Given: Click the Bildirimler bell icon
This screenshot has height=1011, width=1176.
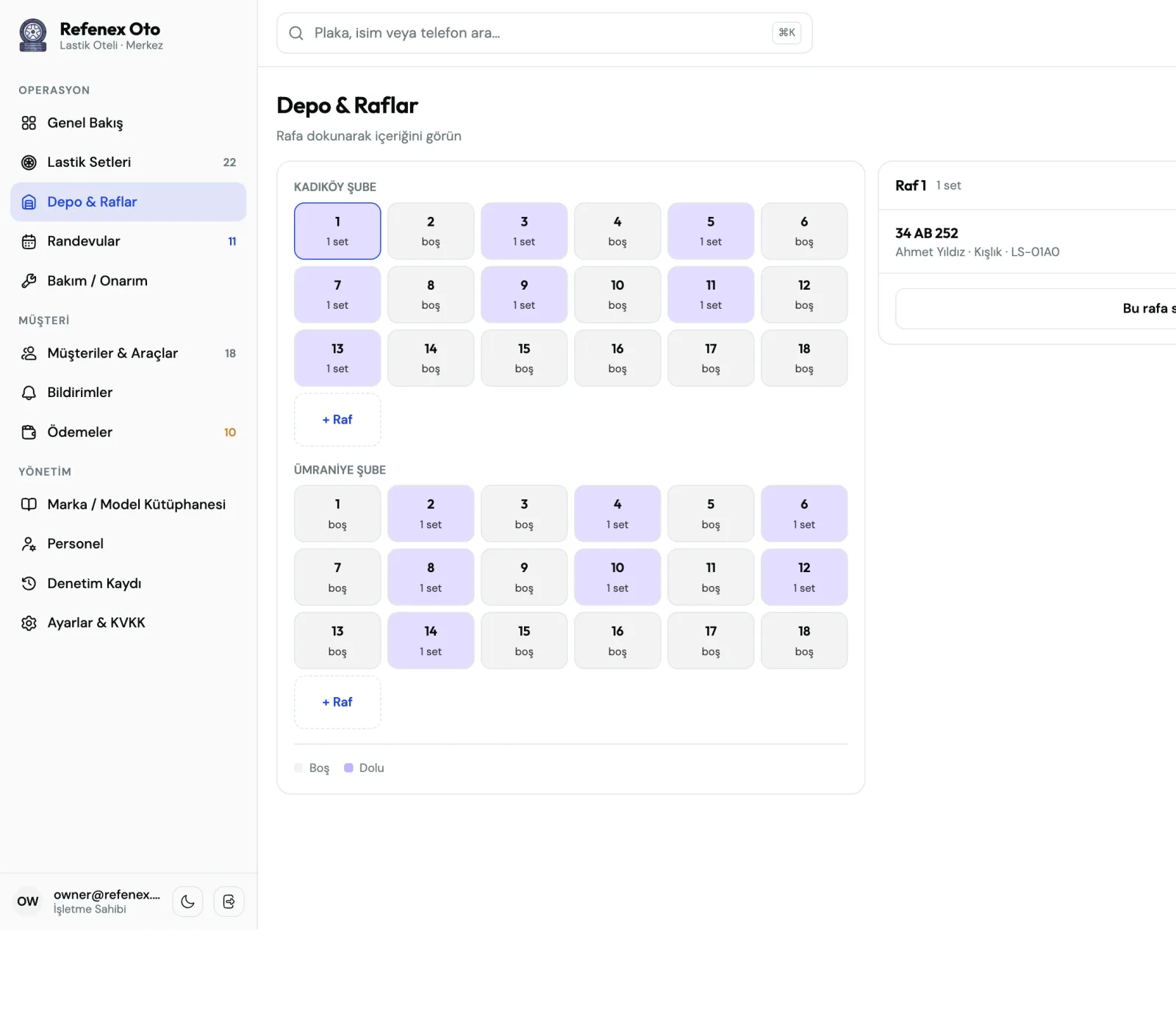Looking at the screenshot, I should pyautogui.click(x=29, y=393).
